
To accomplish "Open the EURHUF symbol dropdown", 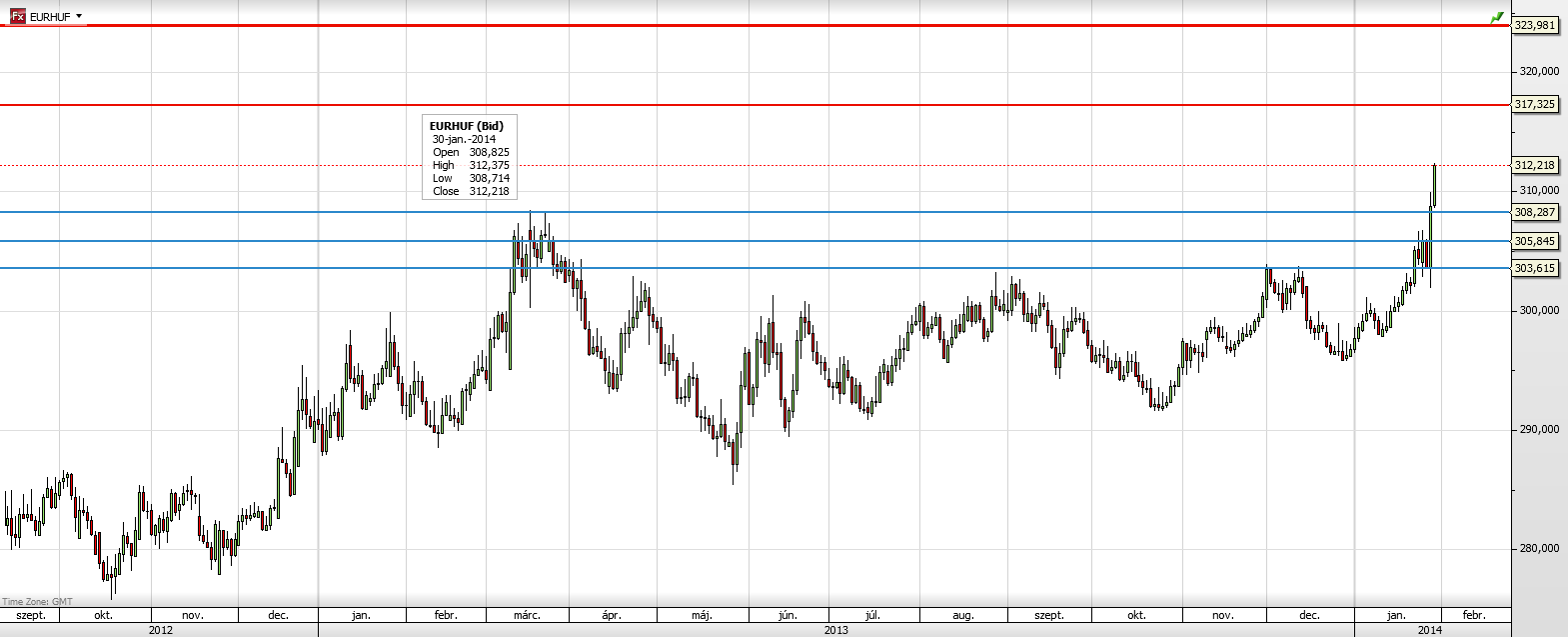I will (x=79, y=16).
